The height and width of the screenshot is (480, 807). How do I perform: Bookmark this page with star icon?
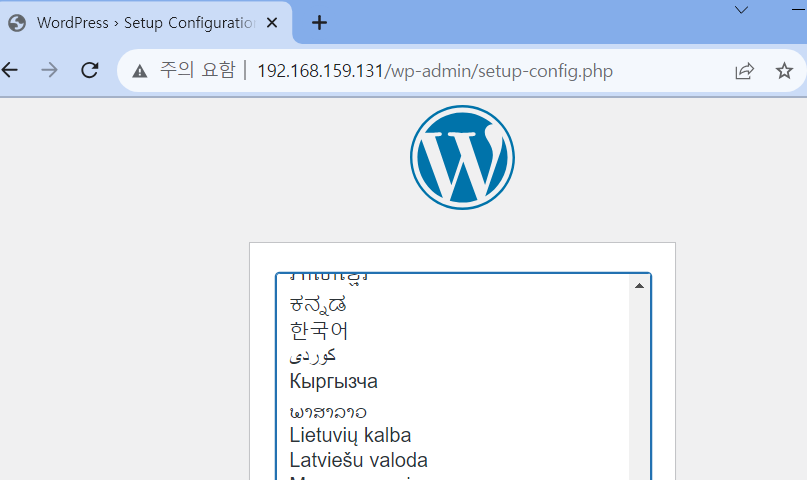click(x=784, y=70)
